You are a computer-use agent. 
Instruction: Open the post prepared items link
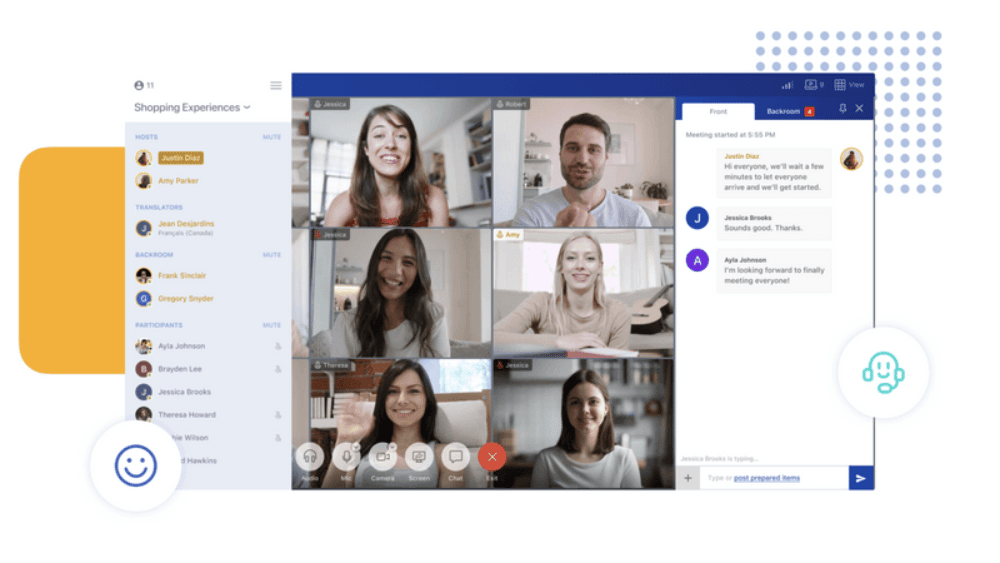[x=767, y=478]
